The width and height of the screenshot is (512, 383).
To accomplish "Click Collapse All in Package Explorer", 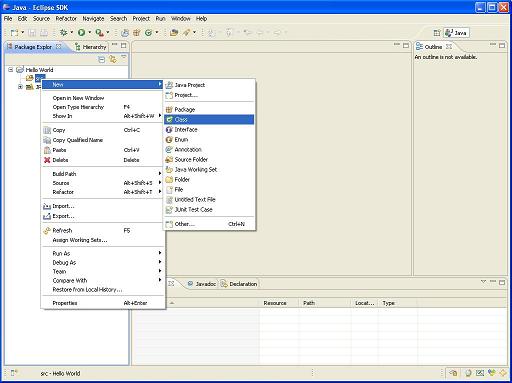I will (102, 60).
